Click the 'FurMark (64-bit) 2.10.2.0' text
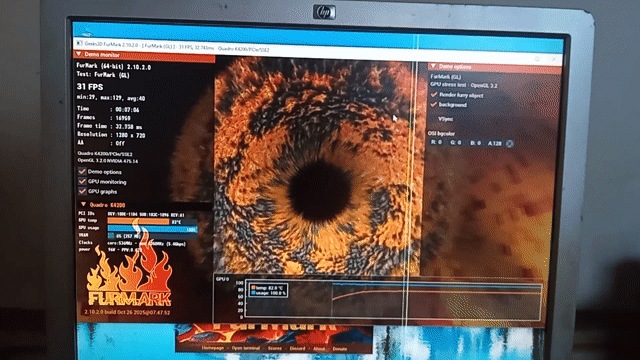 click(113, 66)
